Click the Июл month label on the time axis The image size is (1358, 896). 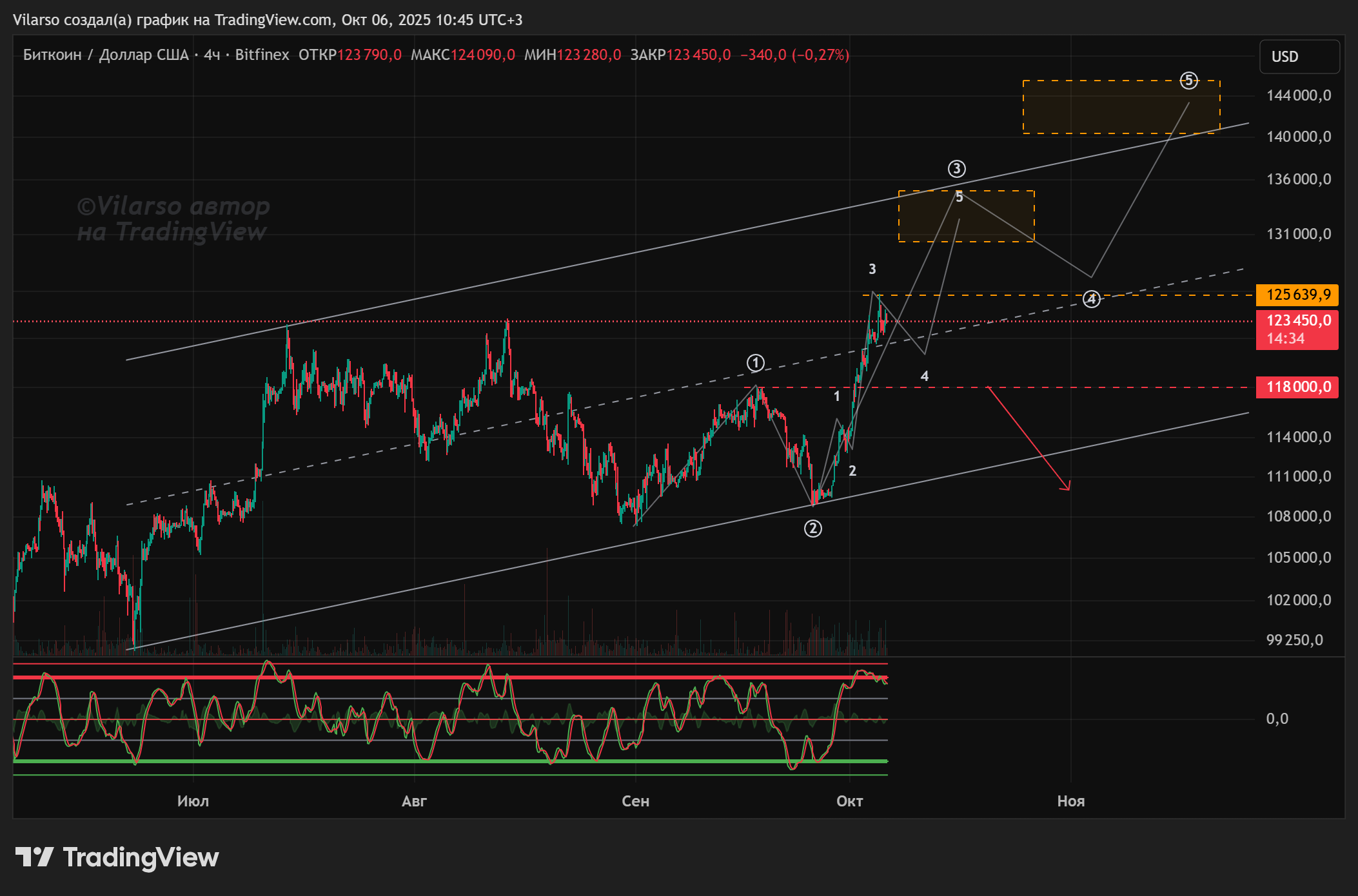[193, 801]
